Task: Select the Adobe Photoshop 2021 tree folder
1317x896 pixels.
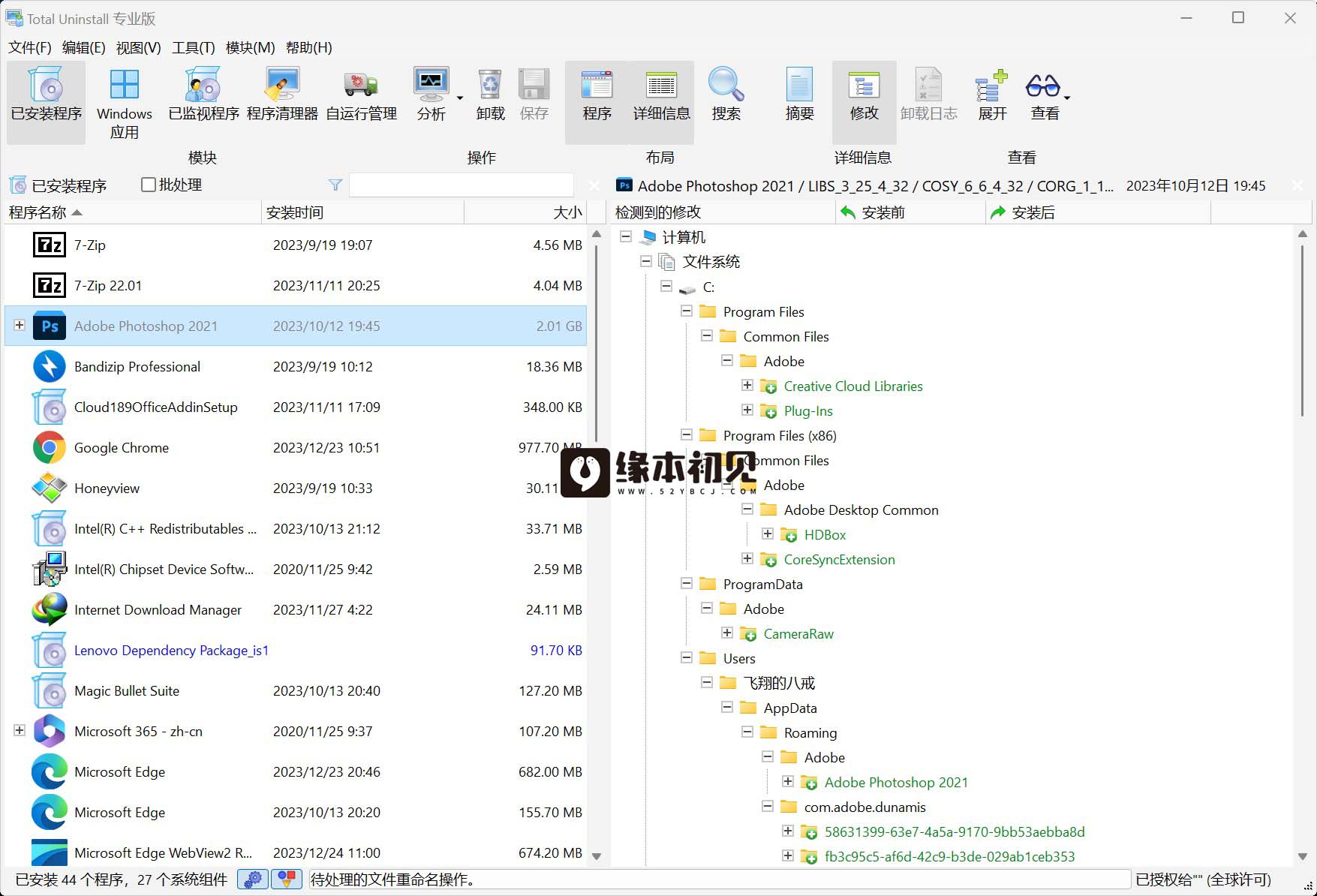Action: pos(896,782)
